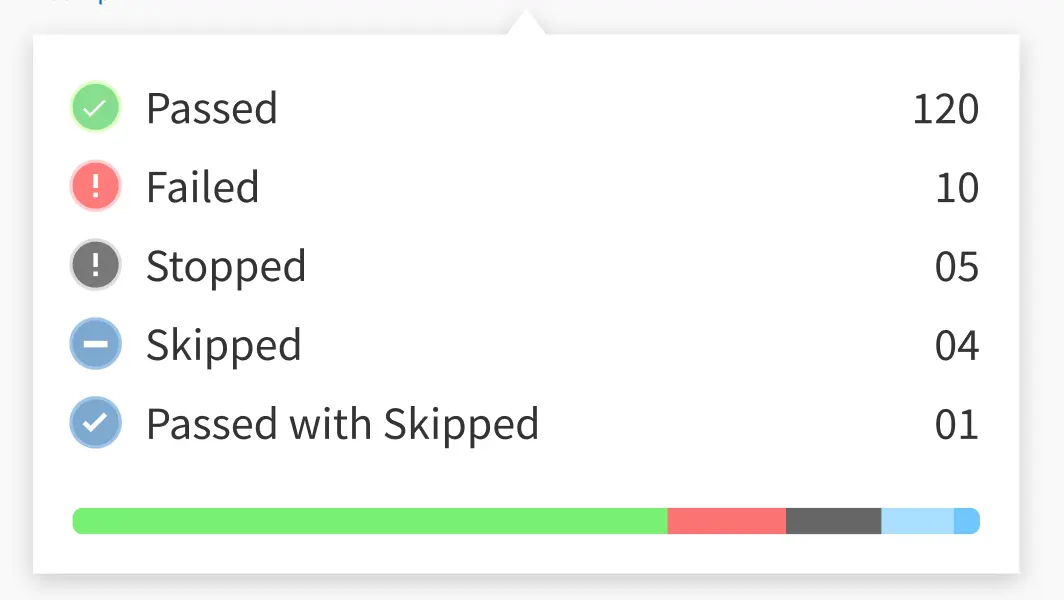
Task: Select the Passed with Skipped label
Action: point(342,424)
